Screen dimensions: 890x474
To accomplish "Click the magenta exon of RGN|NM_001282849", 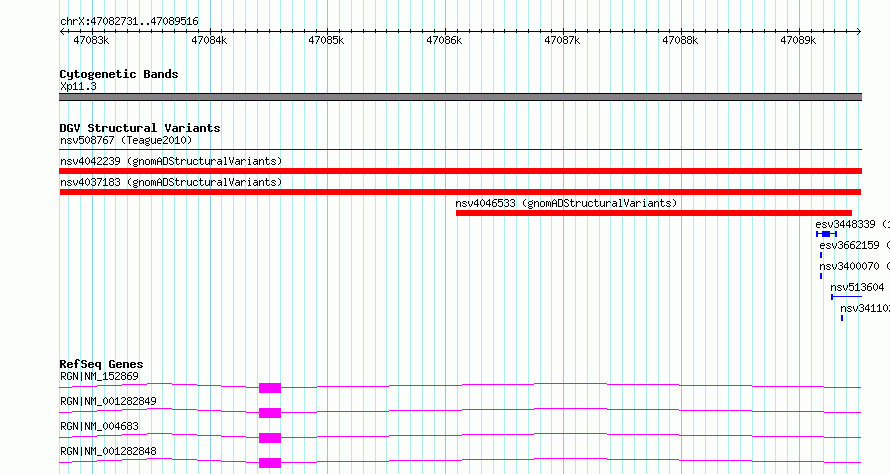I will point(270,413).
